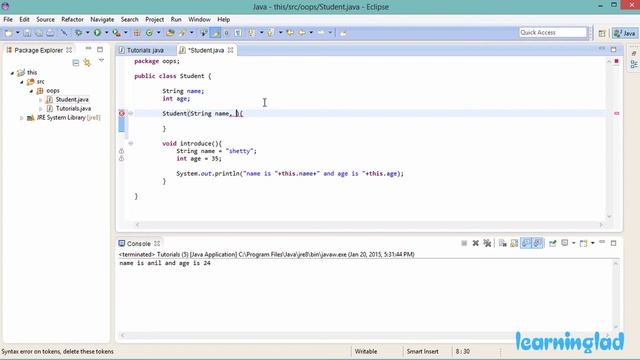Click the Terminate console icon
Viewport: 640px width, 360px height.
click(464, 243)
